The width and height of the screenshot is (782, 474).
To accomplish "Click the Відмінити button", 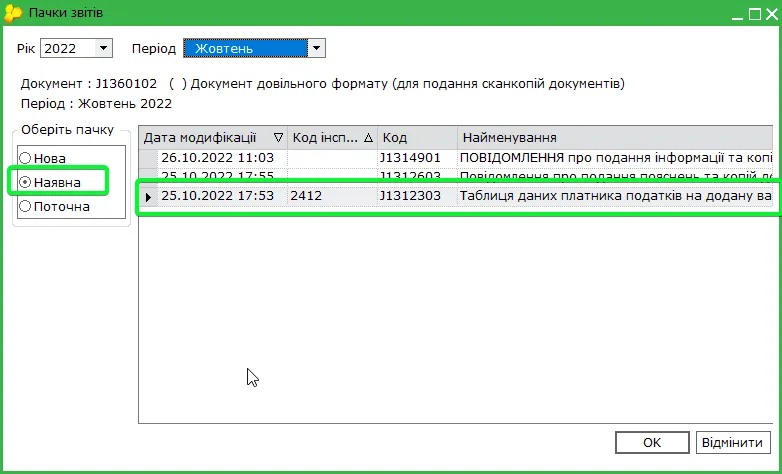I will click(732, 443).
